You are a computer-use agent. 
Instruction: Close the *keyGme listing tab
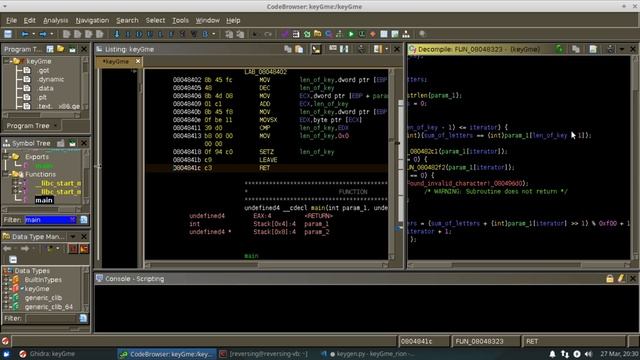coord(138,61)
